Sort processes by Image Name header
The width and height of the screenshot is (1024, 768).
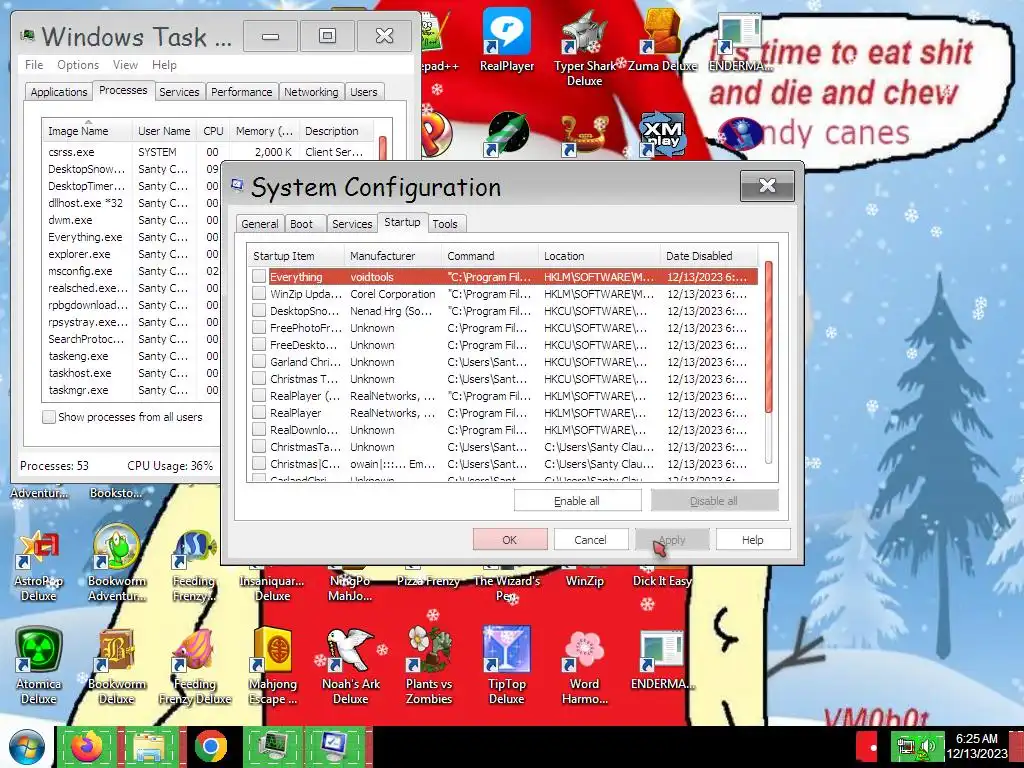87,131
